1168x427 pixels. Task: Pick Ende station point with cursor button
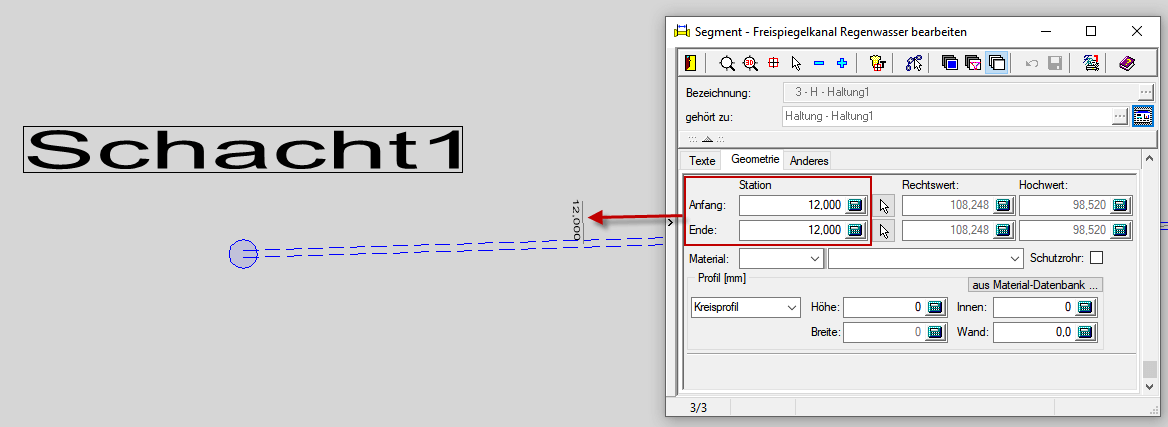pyautogui.click(x=884, y=231)
